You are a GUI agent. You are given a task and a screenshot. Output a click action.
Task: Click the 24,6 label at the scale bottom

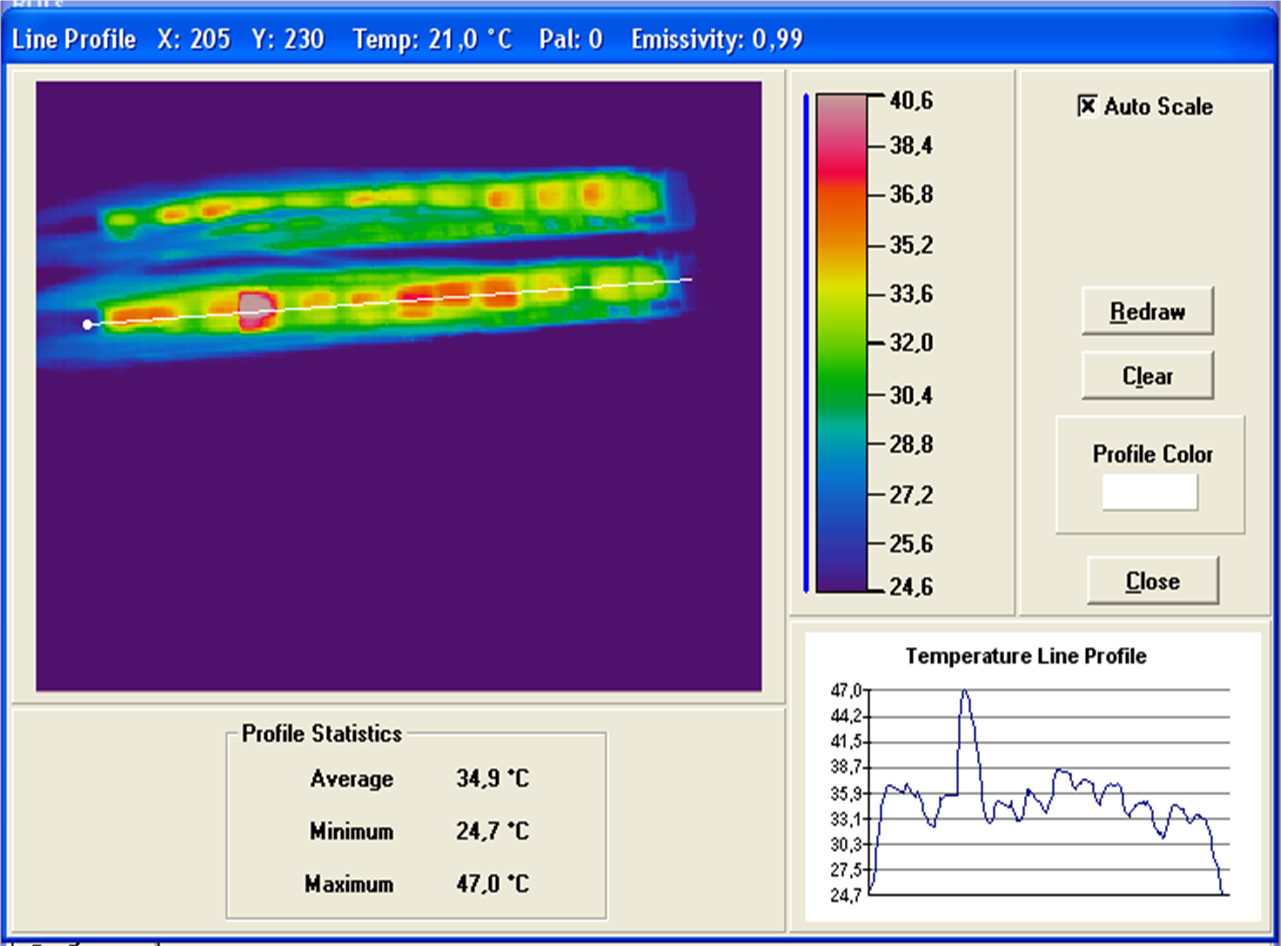pos(911,587)
